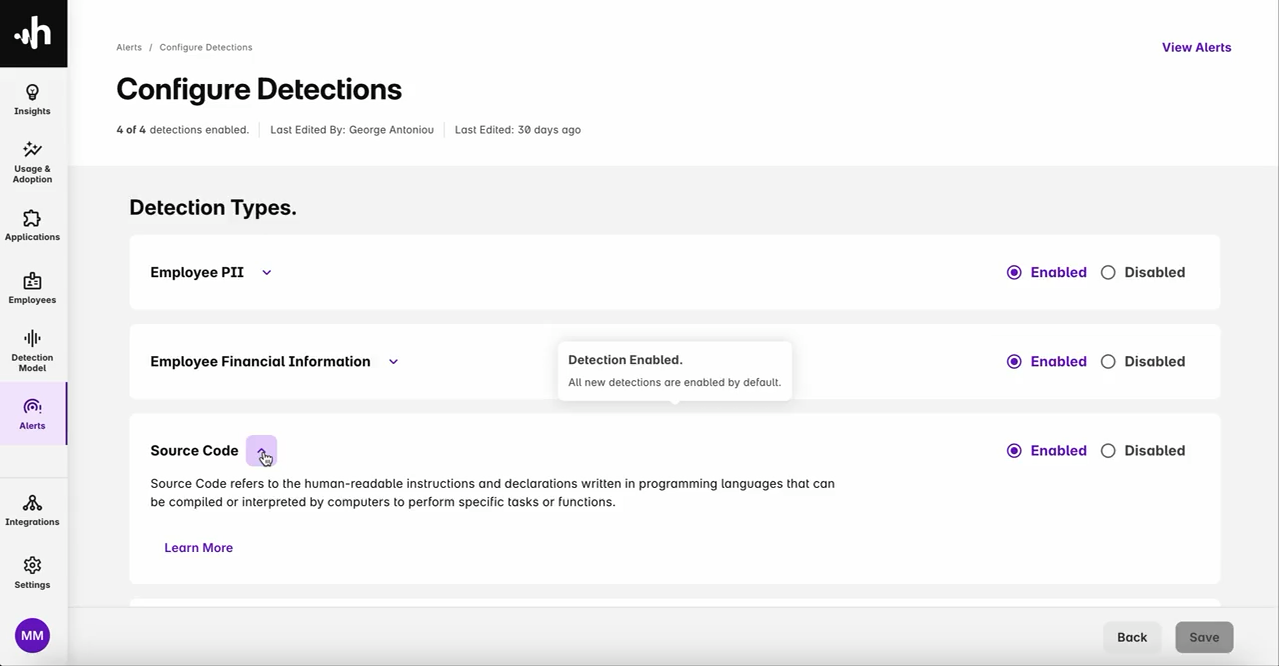Select the Alerts sidebar icon

click(x=32, y=412)
